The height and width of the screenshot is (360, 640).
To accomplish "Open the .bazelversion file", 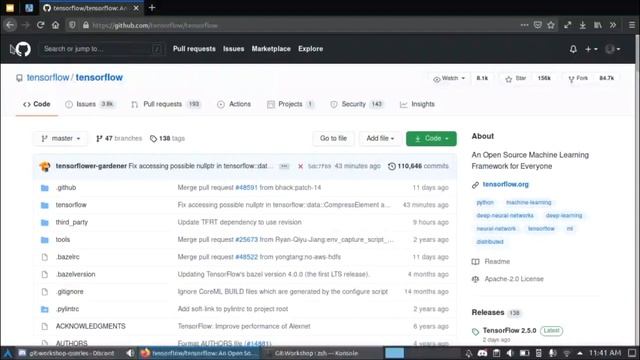I will [x=75, y=274].
